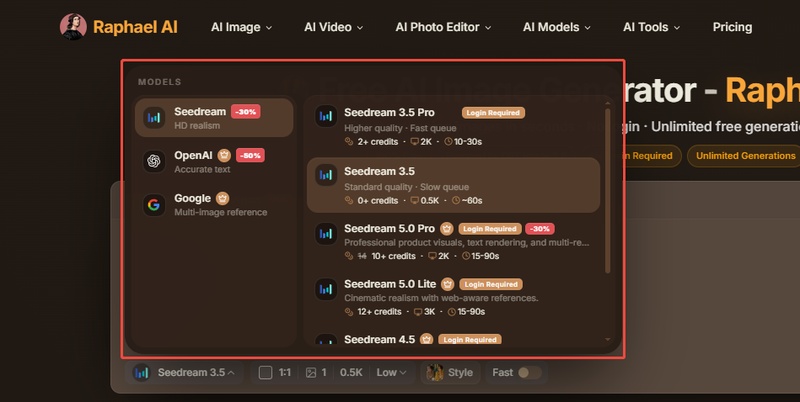Image resolution: width=800 pixels, height=402 pixels.
Task: Open the Low quality dropdown
Action: (x=391, y=373)
